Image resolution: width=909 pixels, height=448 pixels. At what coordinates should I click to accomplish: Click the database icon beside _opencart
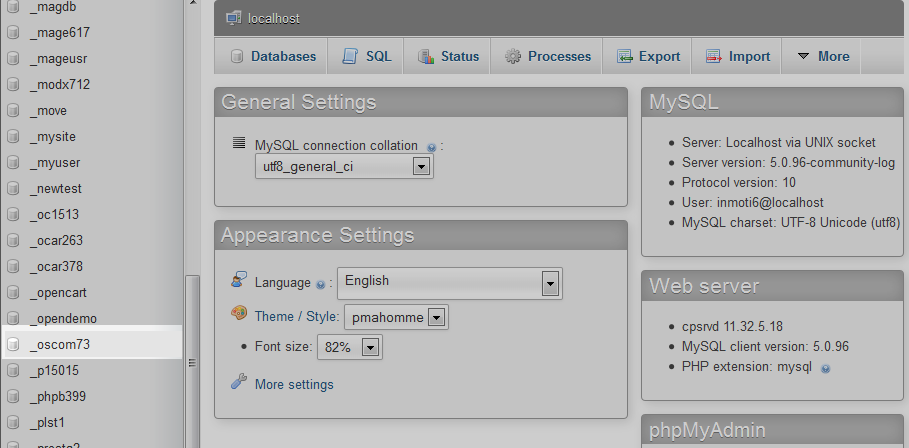(x=13, y=293)
